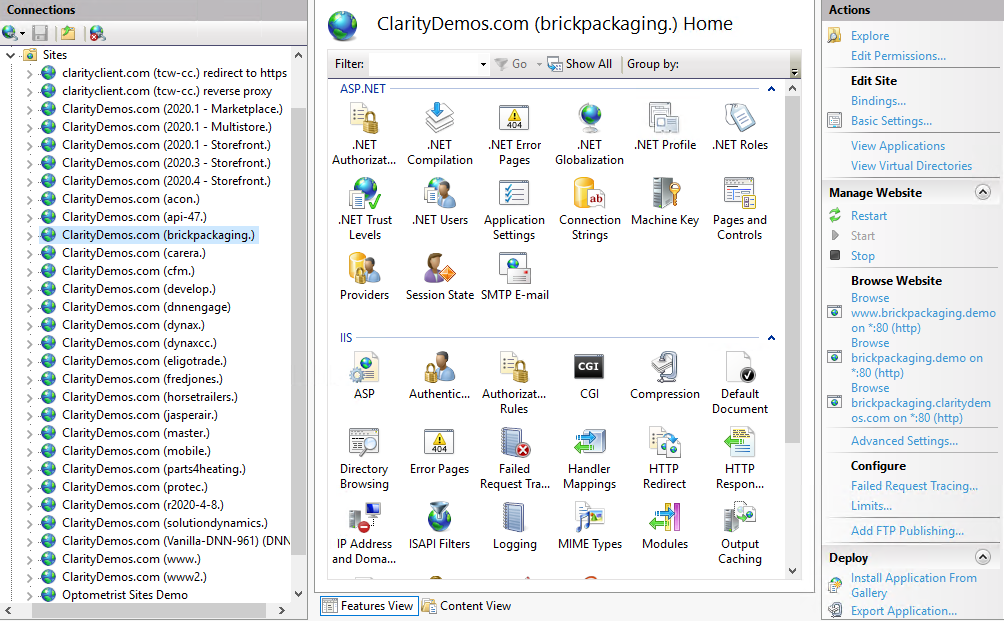Open the Compression feature
Image resolution: width=1004 pixels, height=622 pixels.
(665, 376)
